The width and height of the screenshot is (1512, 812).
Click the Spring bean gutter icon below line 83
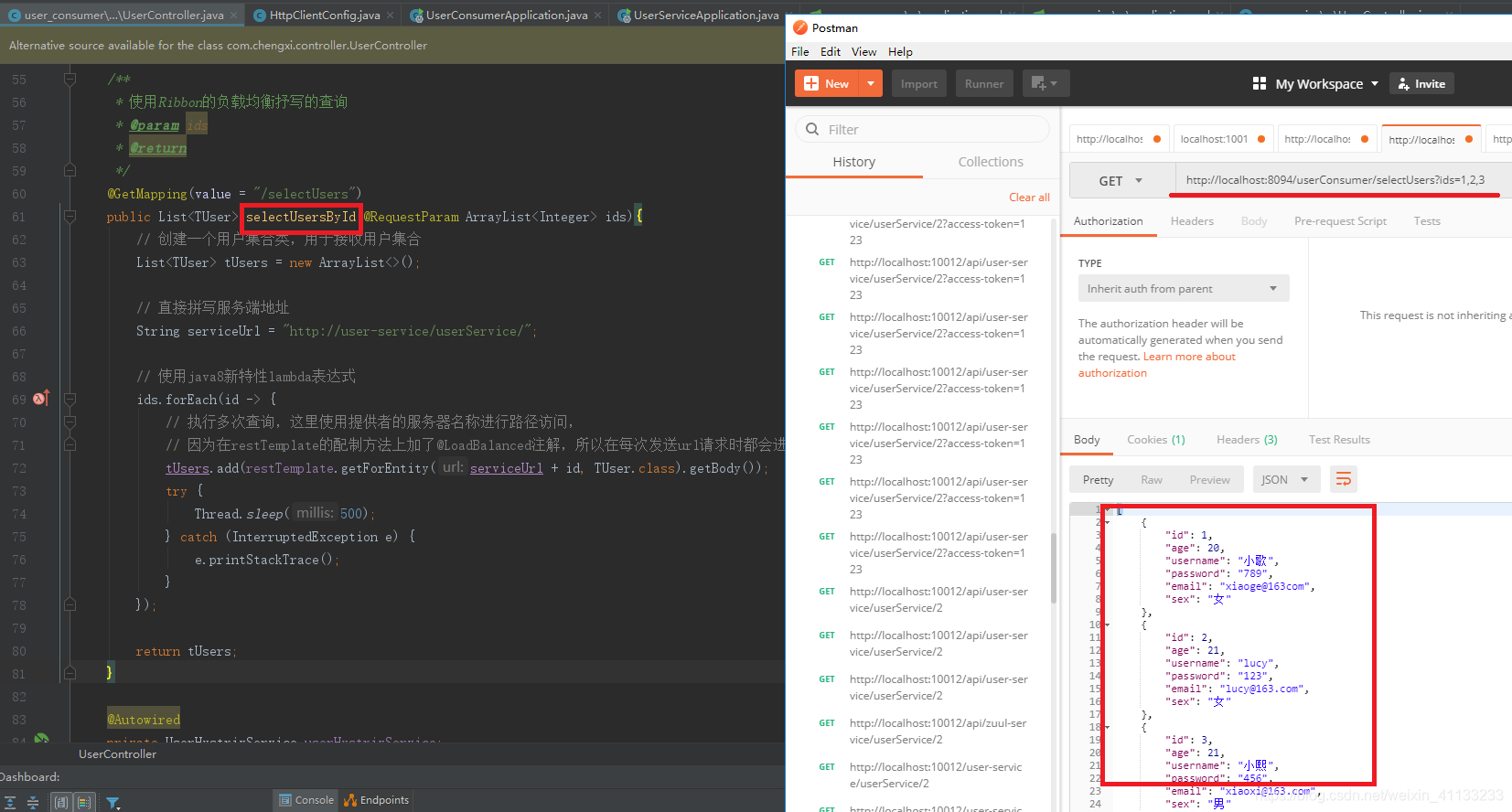pyautogui.click(x=41, y=739)
